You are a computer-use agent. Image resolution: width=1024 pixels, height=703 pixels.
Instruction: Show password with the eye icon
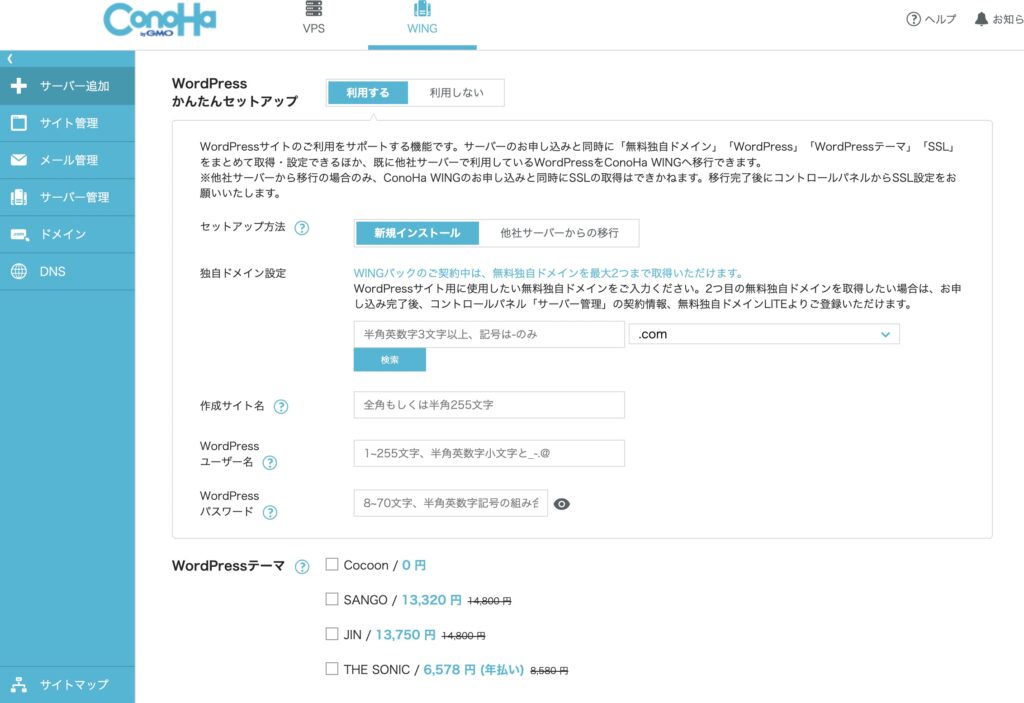pyautogui.click(x=562, y=504)
